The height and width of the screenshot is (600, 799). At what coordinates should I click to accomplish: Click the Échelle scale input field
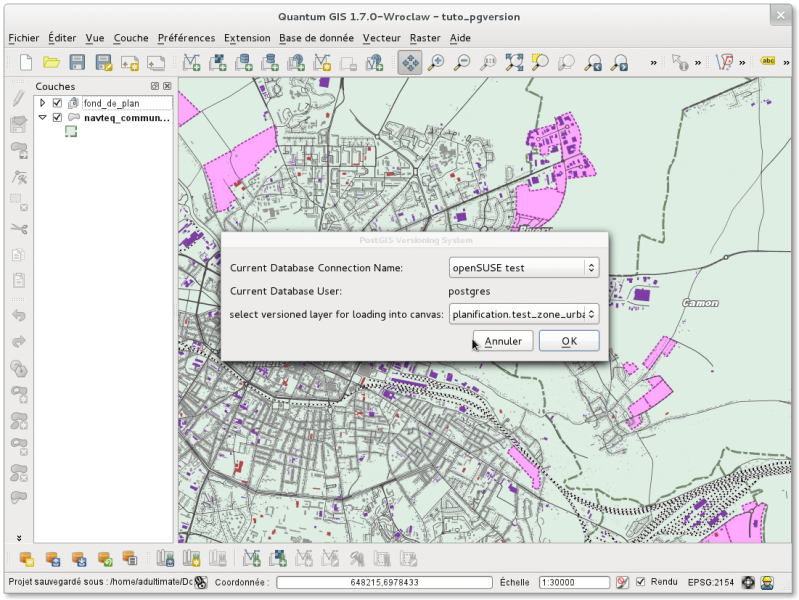pos(573,582)
